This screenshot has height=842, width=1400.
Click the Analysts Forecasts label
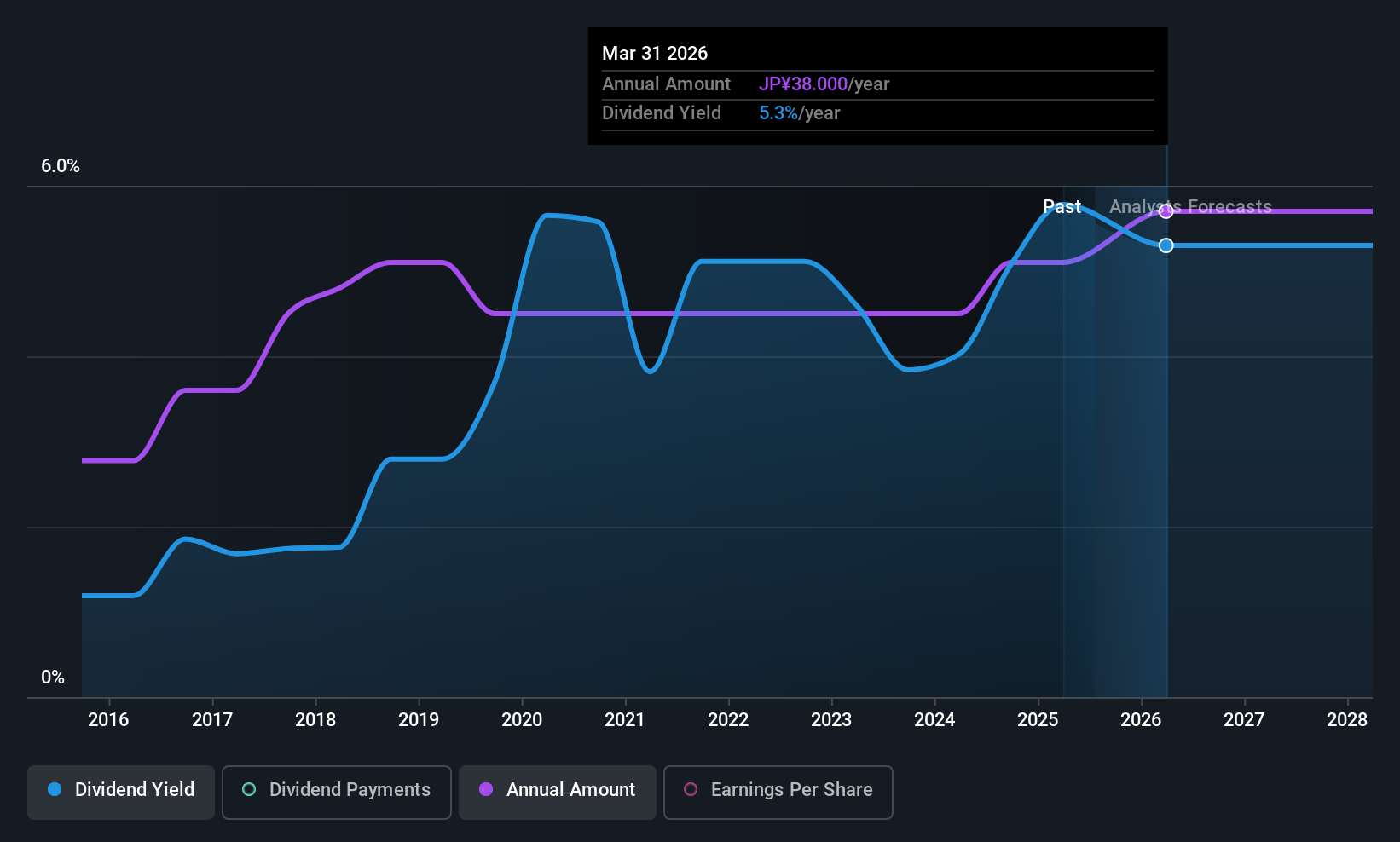(1190, 207)
